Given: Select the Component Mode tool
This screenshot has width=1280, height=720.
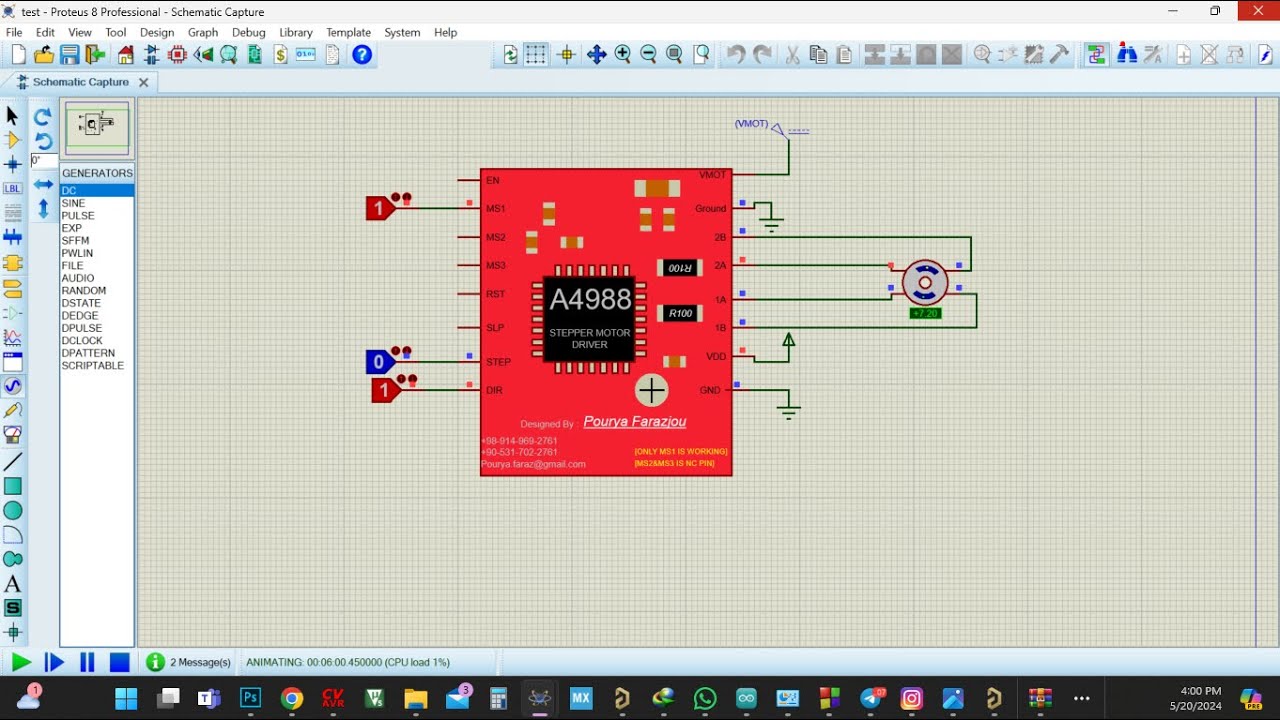Looking at the screenshot, I should [13, 140].
